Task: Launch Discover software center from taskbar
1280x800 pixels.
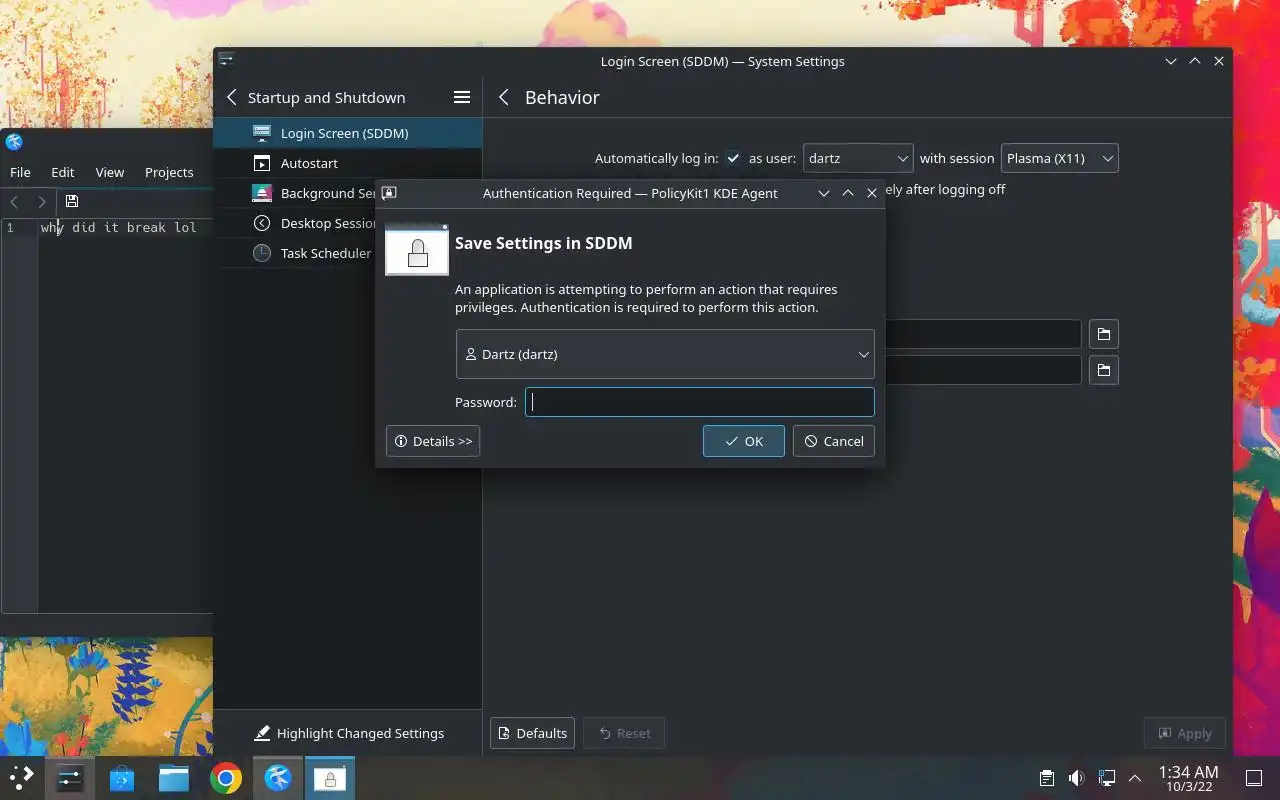Action: click(122, 778)
